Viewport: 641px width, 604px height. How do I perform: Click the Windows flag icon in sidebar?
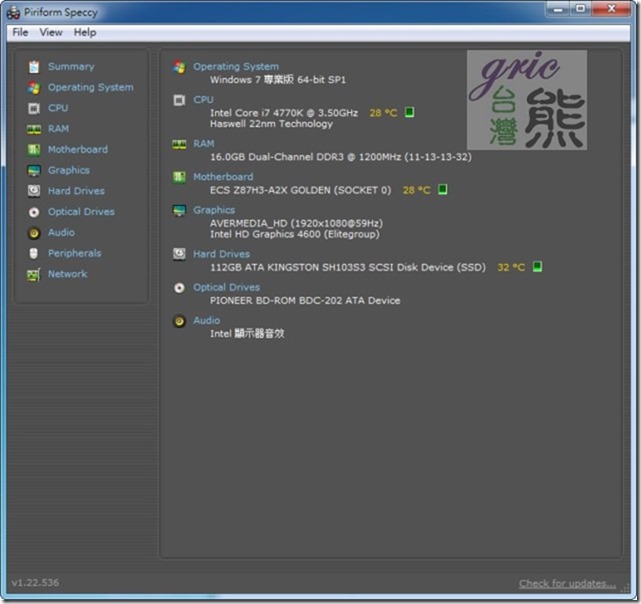click(34, 88)
